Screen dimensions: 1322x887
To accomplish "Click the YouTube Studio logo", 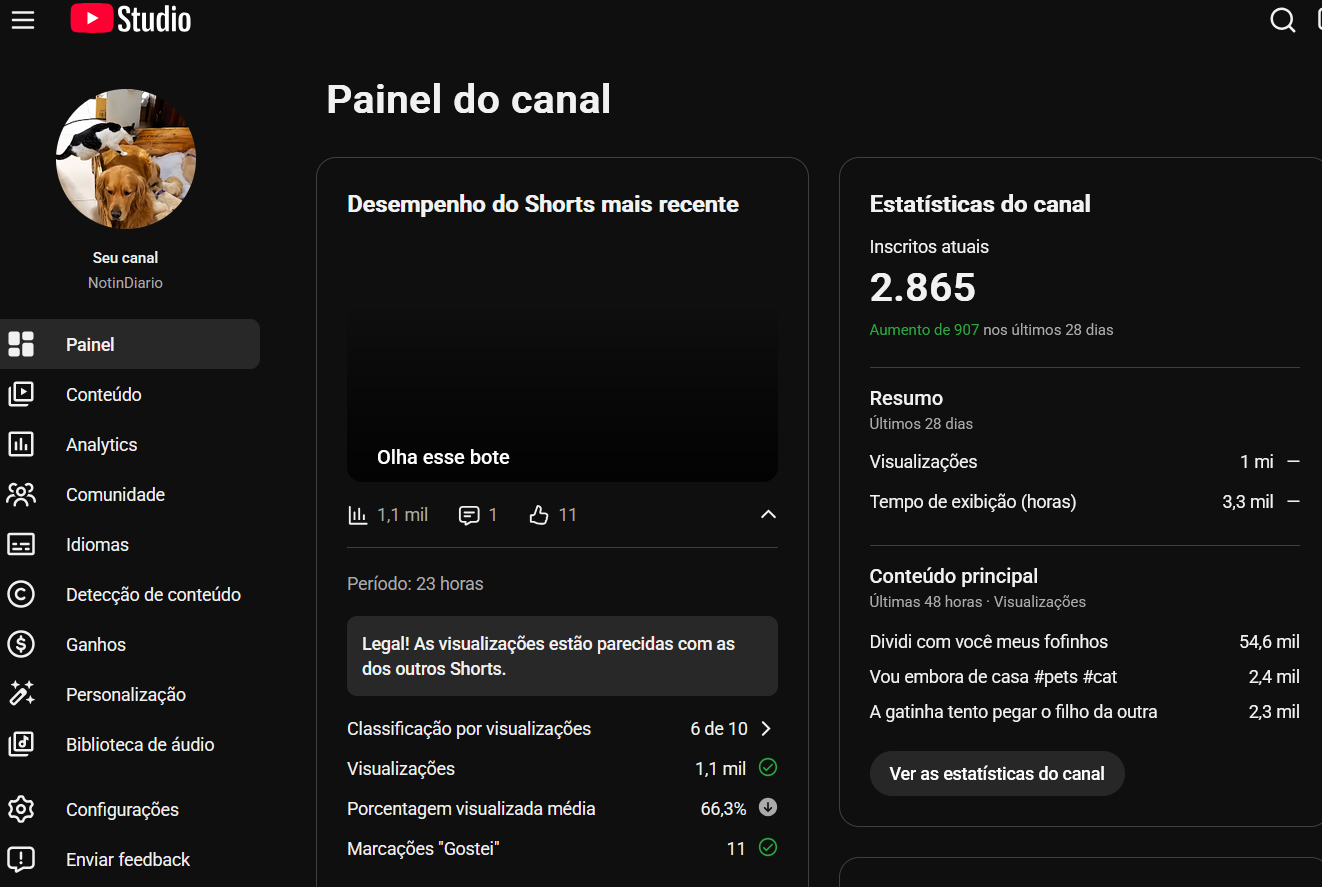I will [130, 19].
